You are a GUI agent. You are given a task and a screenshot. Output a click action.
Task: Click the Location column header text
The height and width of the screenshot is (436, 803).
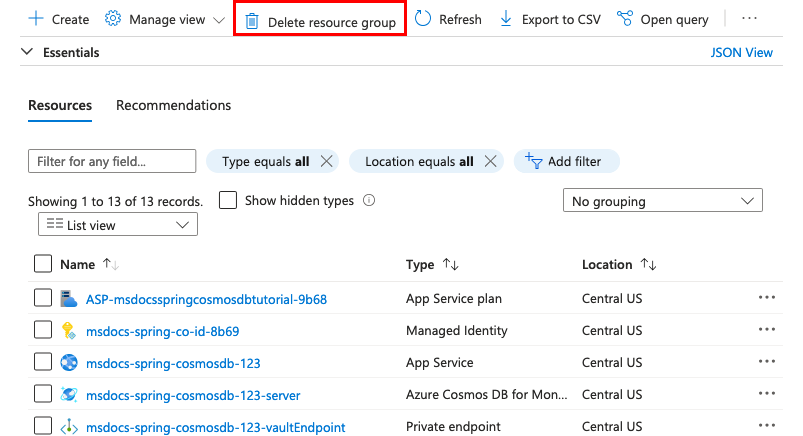[x=607, y=264]
